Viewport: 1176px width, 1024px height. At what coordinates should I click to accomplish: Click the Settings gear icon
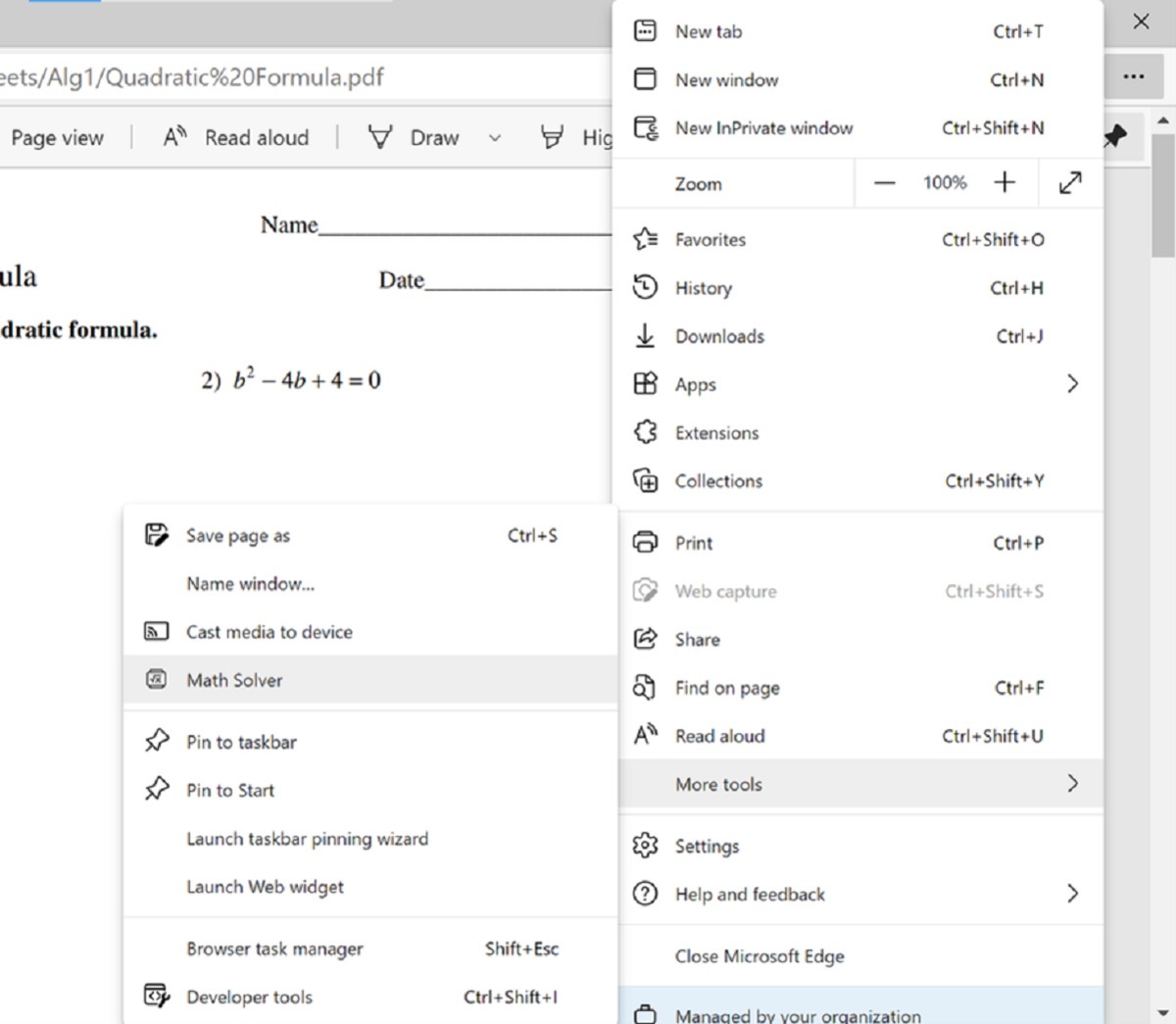(645, 845)
